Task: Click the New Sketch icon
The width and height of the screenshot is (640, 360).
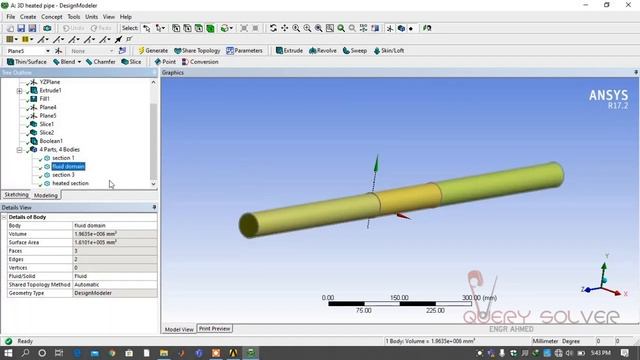Action: pos(122,51)
